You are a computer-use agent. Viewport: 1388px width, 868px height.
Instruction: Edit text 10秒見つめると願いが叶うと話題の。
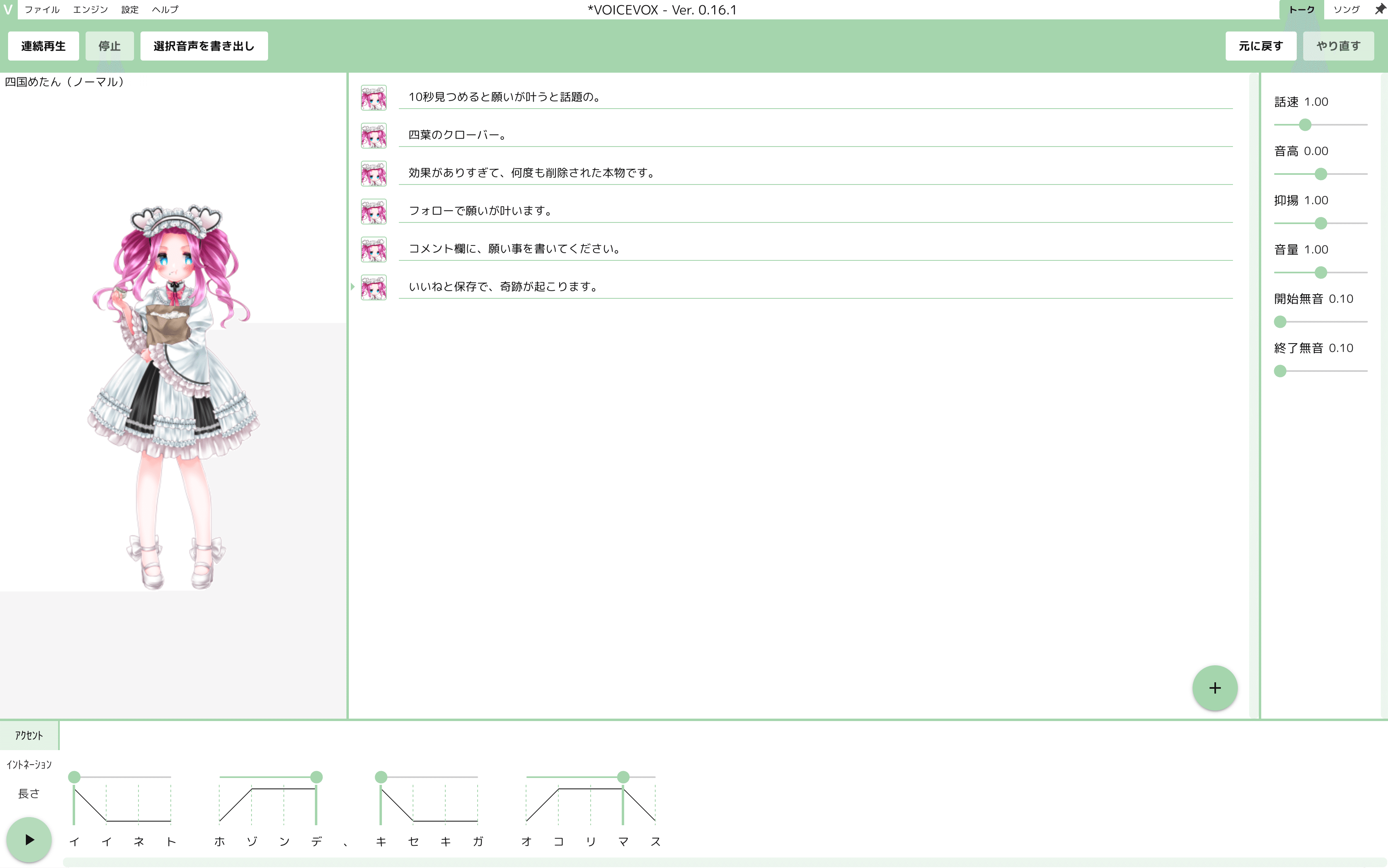(x=816, y=97)
